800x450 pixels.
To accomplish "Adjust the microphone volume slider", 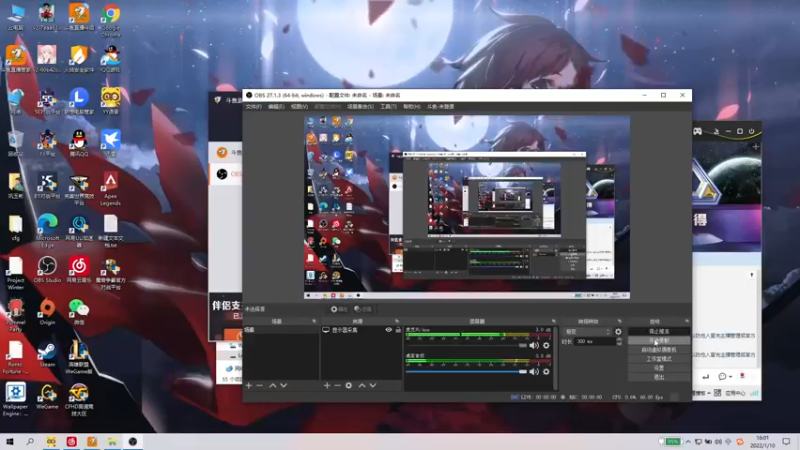I will coord(466,345).
